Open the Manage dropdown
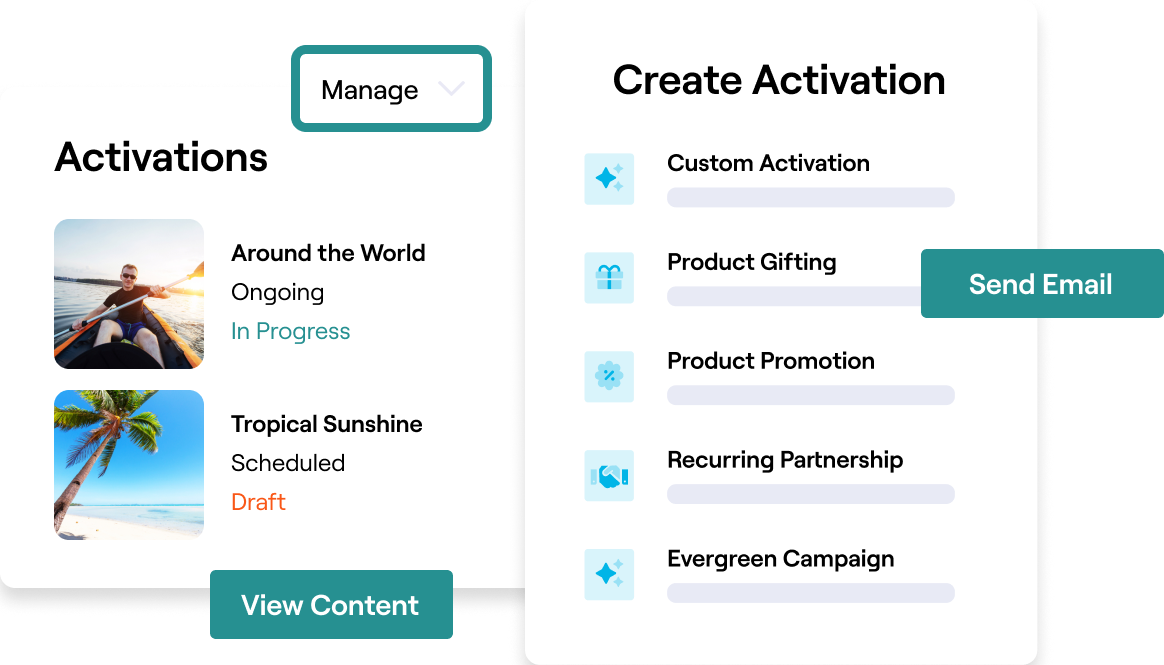The width and height of the screenshot is (1164, 665). click(391, 89)
